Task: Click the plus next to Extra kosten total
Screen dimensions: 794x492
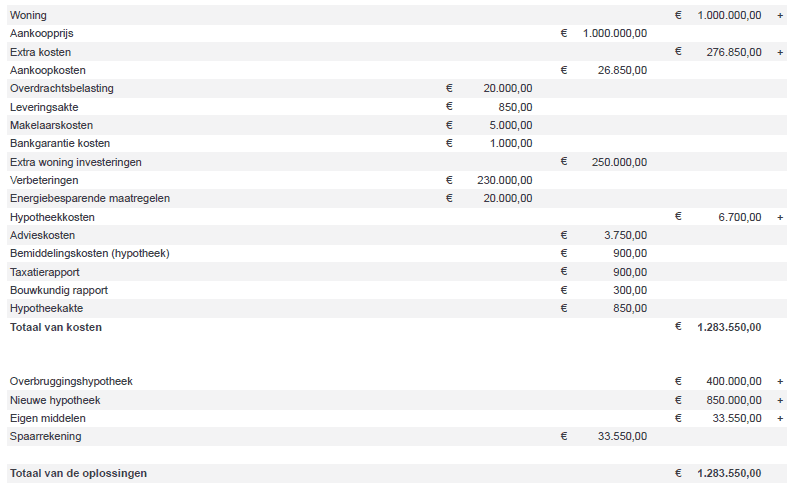Action: click(780, 52)
